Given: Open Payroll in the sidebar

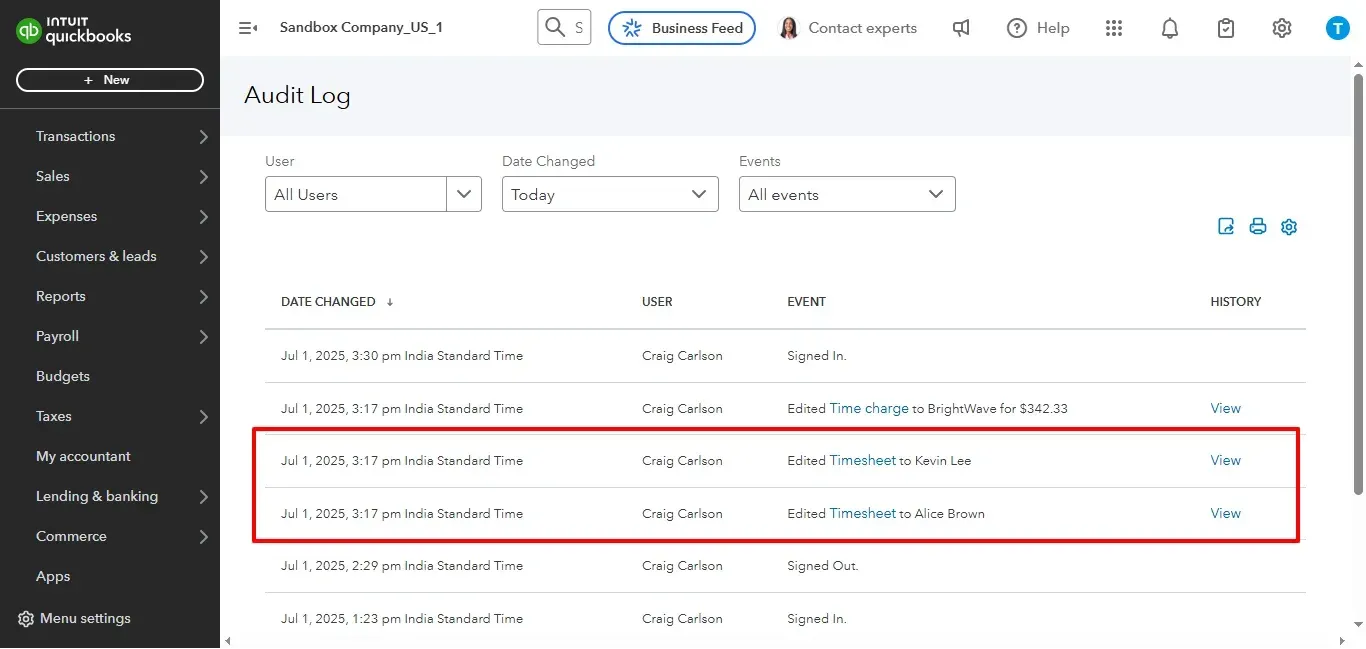Looking at the screenshot, I should coord(58,336).
